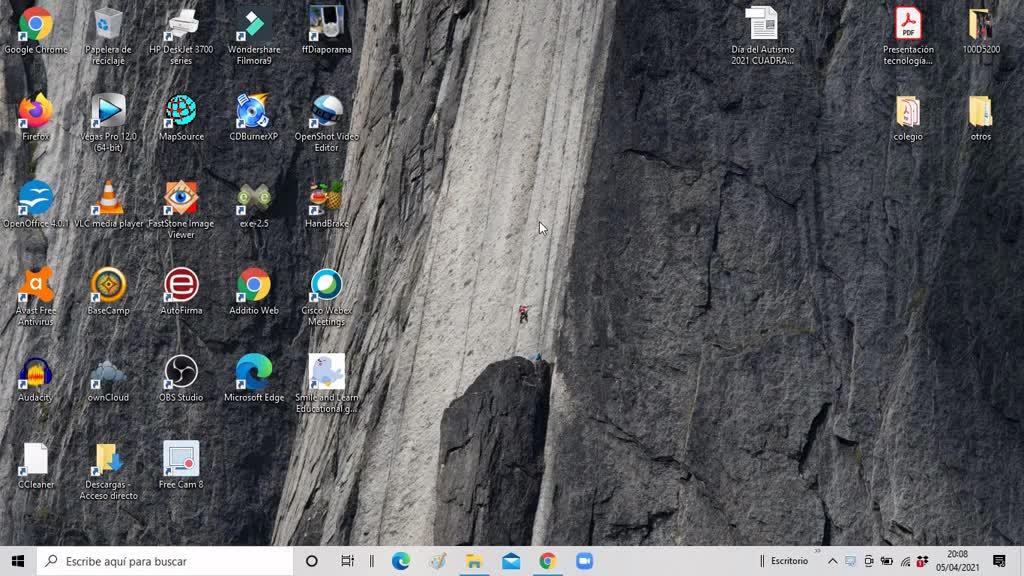This screenshot has width=1024, height=576.
Task: Click the AutoFirma desktop icon
Action: pos(181,292)
